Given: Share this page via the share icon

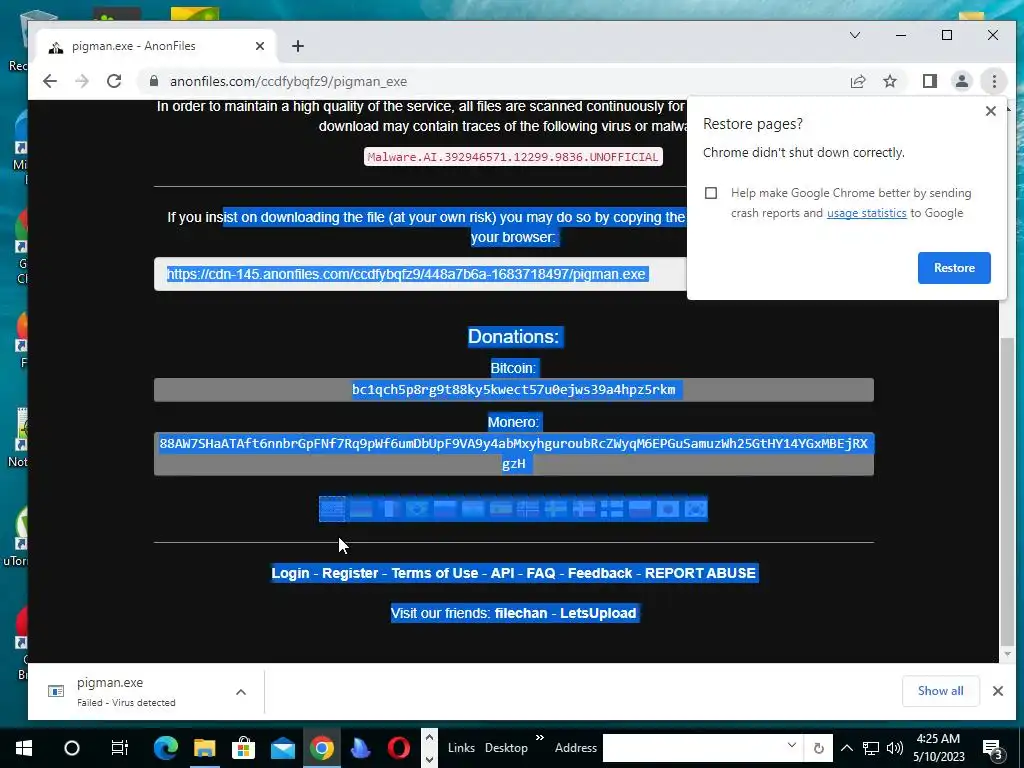Looking at the screenshot, I should (857, 82).
